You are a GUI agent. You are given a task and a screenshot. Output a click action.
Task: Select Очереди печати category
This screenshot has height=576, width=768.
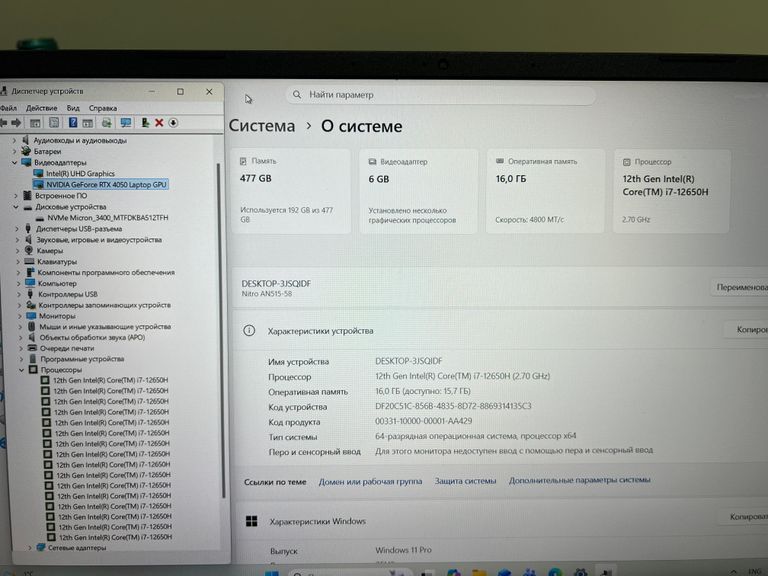(x=67, y=348)
